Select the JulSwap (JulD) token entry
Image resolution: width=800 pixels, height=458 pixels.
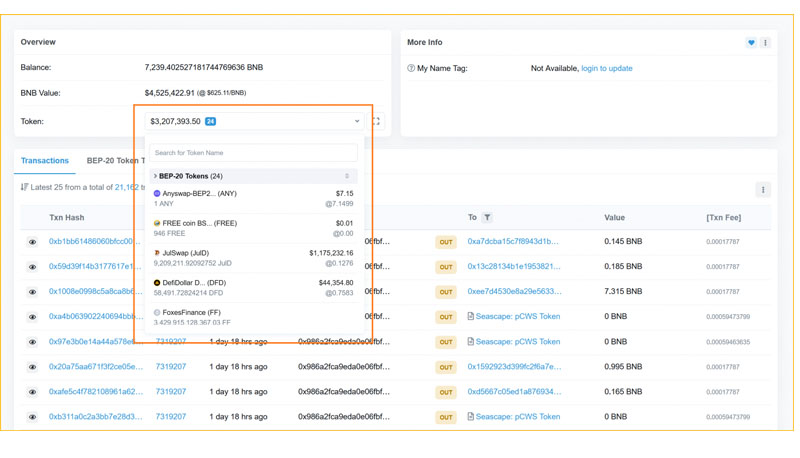point(254,258)
